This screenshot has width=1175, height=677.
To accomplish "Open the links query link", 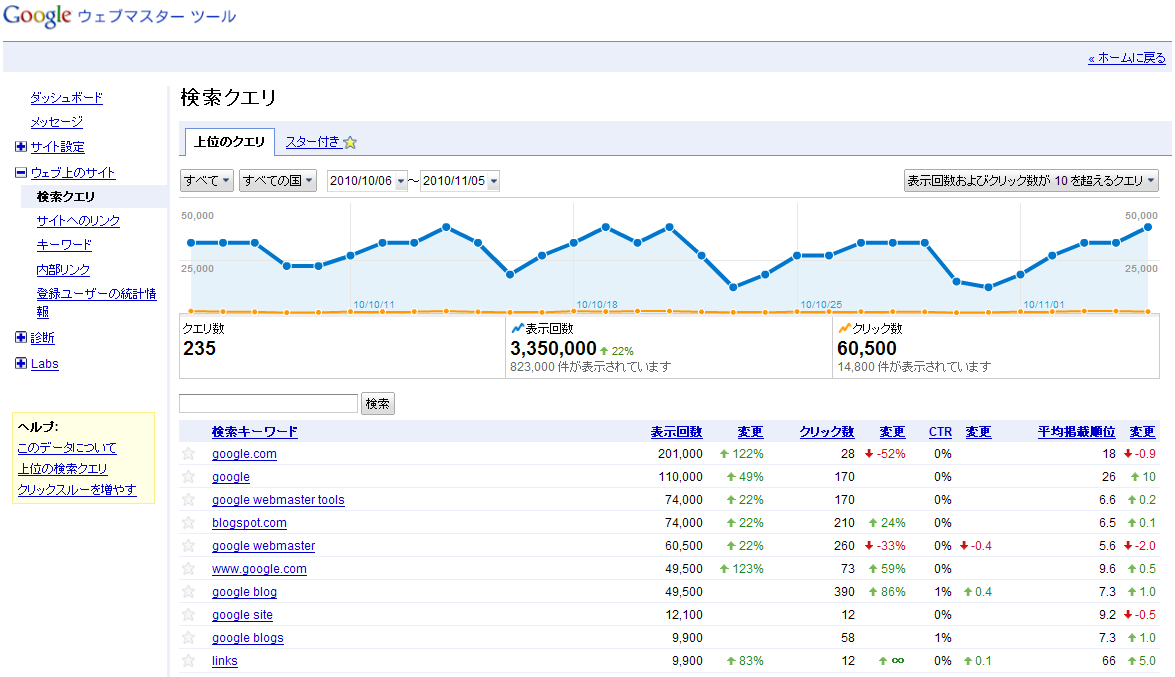I will (x=225, y=661).
